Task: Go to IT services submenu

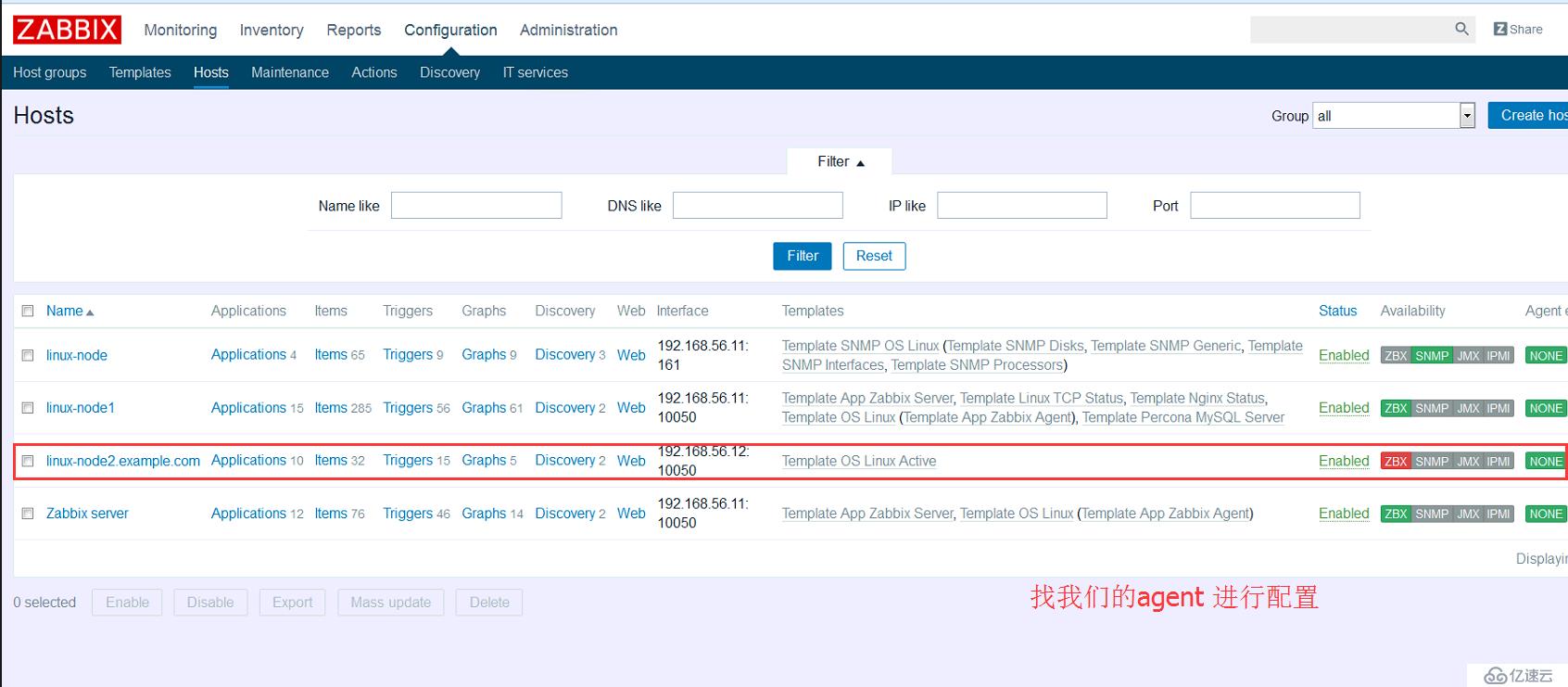Action: [x=535, y=72]
